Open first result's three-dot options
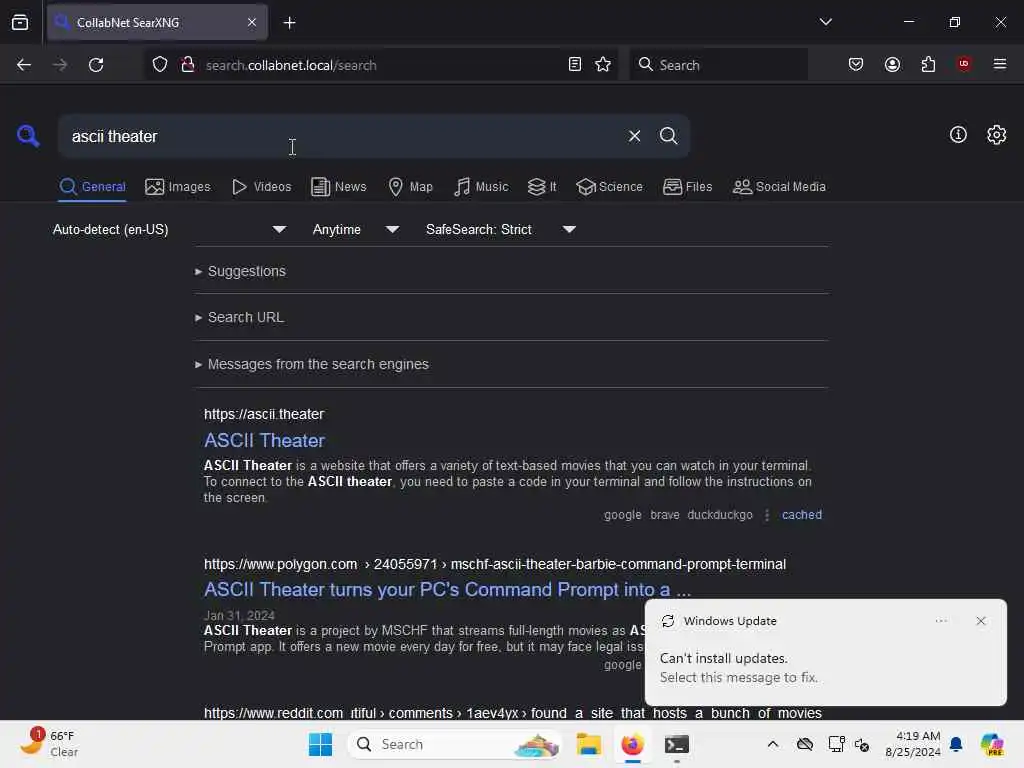 767,515
